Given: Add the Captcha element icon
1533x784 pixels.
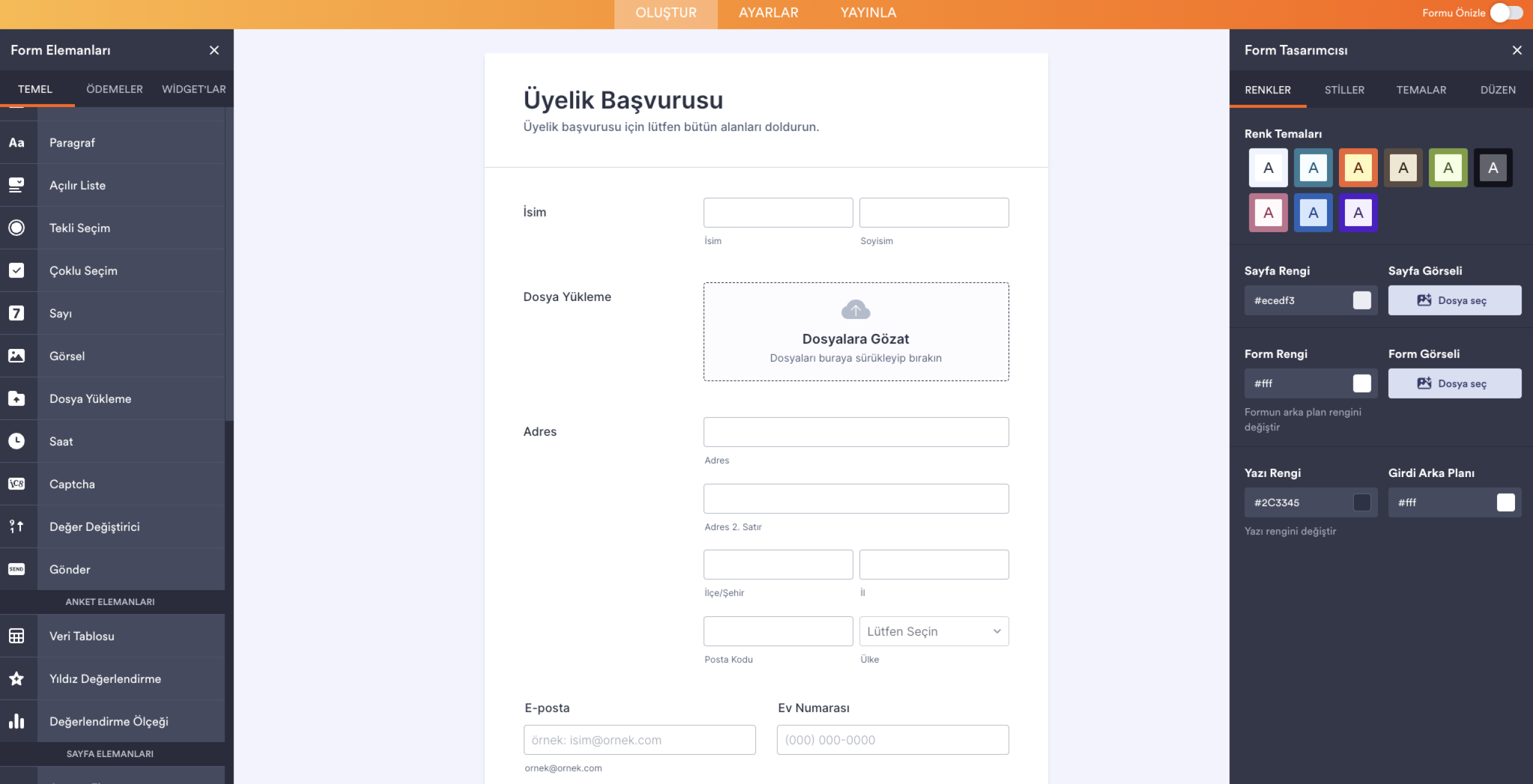Looking at the screenshot, I should click(17, 484).
